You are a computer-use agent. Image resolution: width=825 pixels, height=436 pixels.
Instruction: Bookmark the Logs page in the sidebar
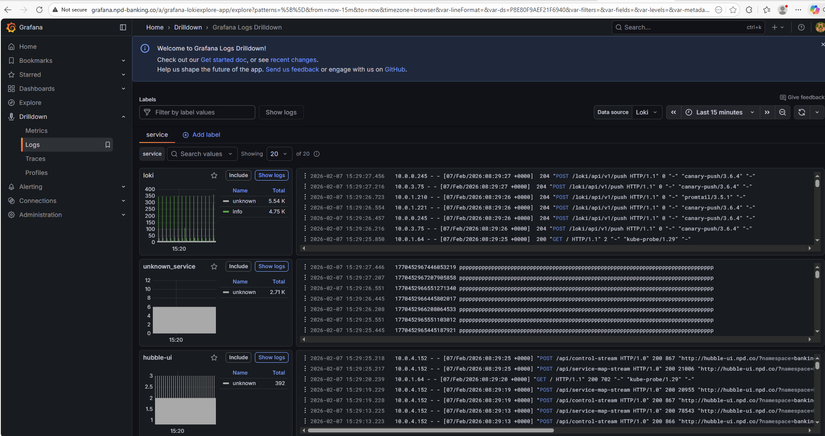(108, 145)
